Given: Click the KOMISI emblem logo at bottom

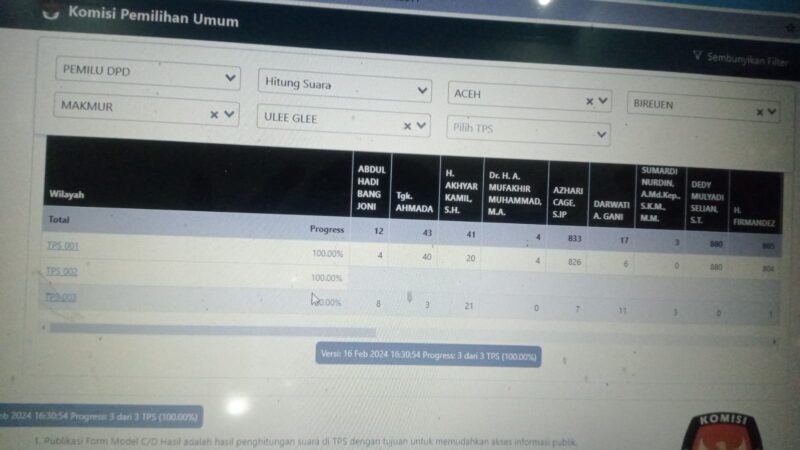Looking at the screenshot, I should tap(722, 432).
